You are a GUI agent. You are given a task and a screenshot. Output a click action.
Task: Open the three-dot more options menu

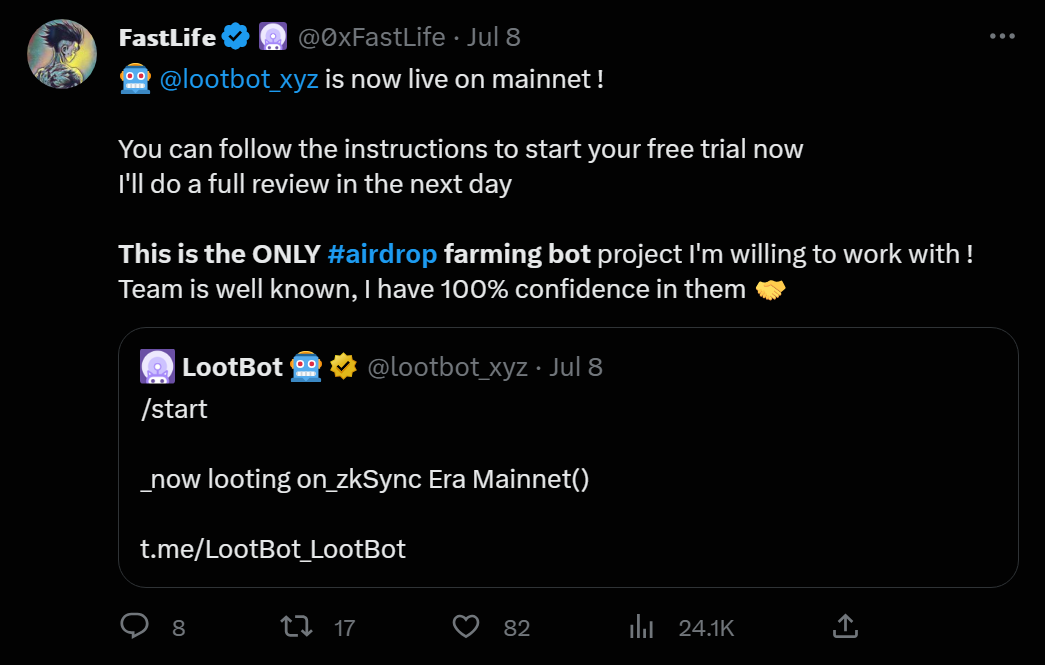(1002, 37)
